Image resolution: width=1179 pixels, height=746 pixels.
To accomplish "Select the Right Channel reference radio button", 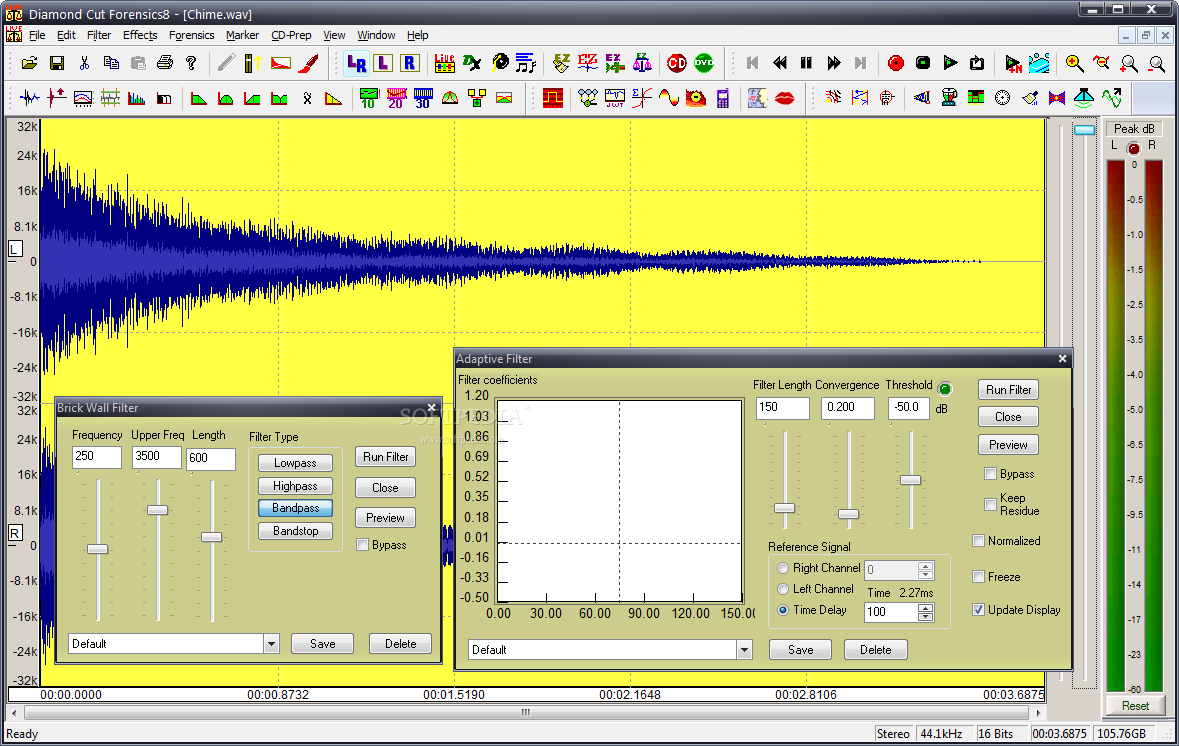I will click(783, 568).
